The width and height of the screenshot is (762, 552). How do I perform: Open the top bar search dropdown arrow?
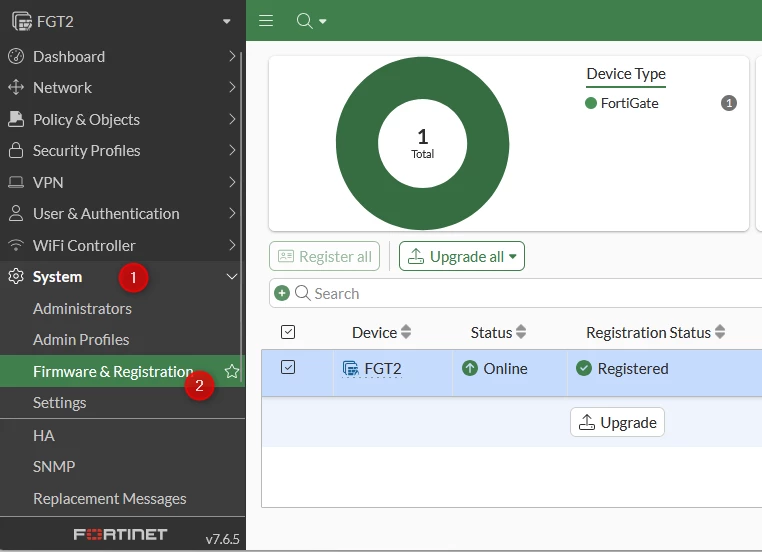[323, 21]
